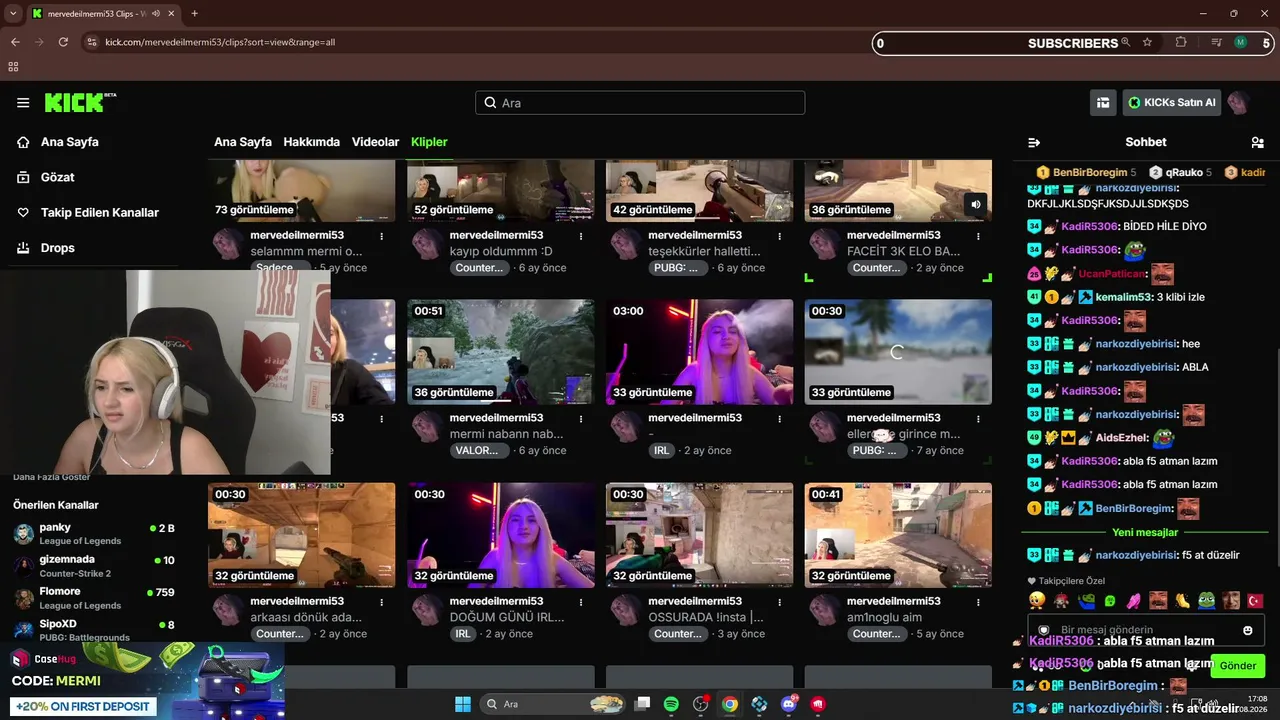Switch to the Hakkımda tab
1280x720 pixels.
(311, 142)
